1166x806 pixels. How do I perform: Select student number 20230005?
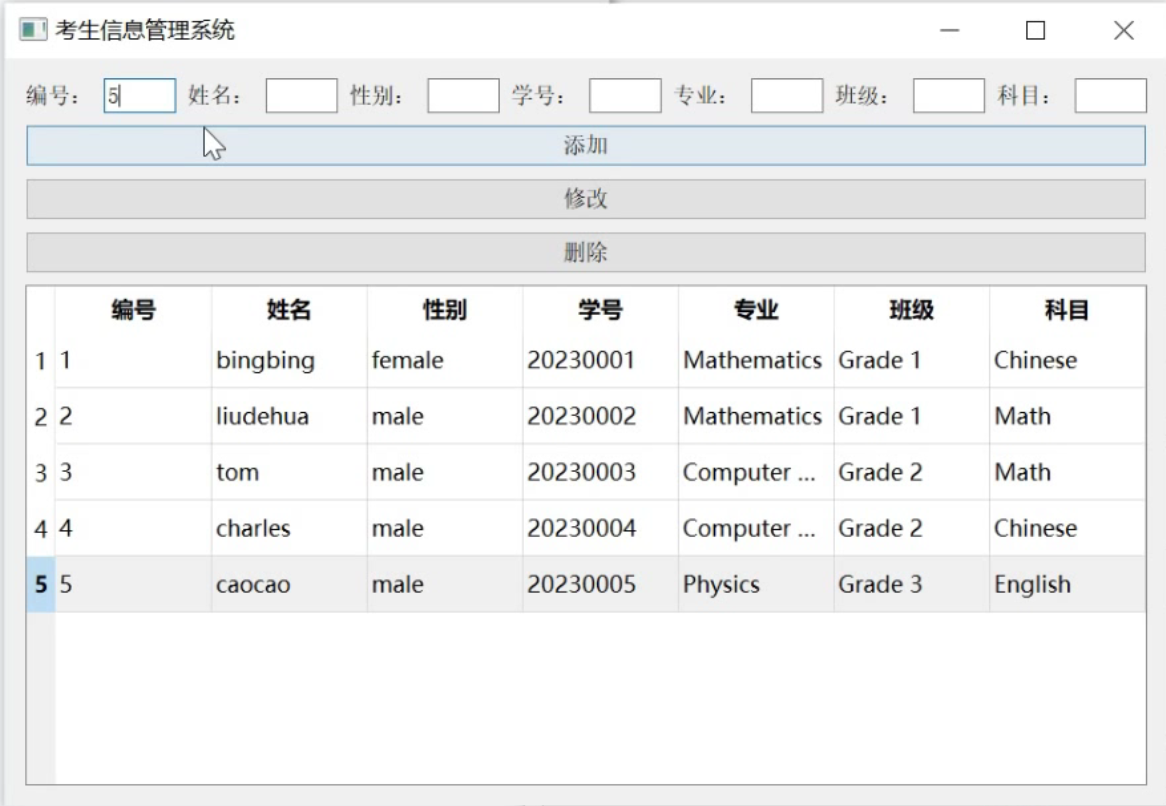tap(600, 584)
